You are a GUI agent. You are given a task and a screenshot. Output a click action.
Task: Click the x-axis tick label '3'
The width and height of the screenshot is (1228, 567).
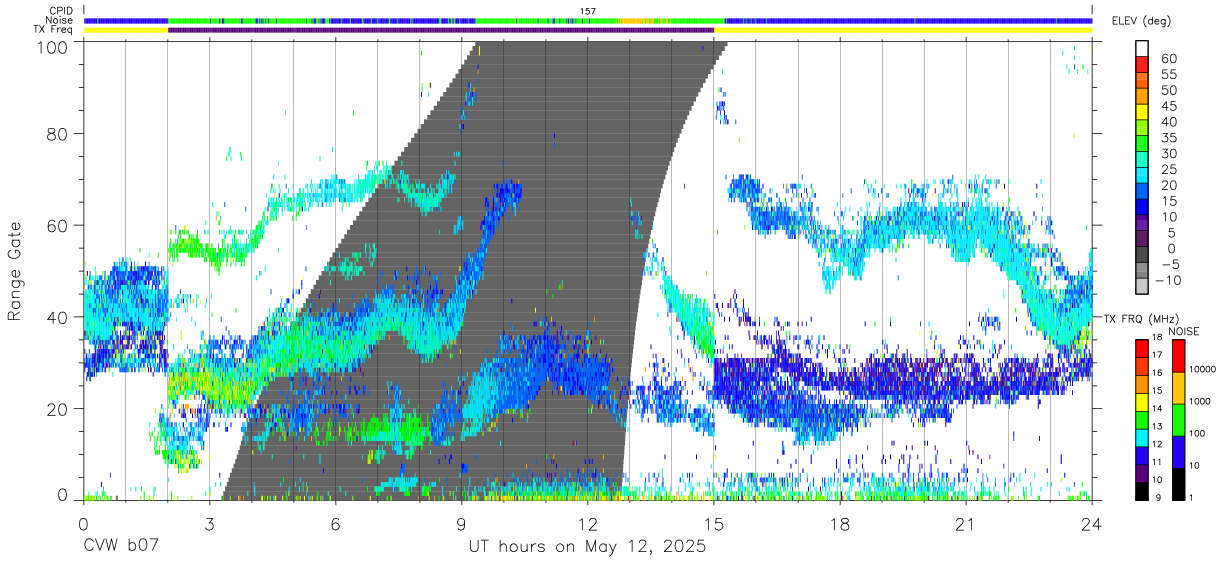coord(209,524)
